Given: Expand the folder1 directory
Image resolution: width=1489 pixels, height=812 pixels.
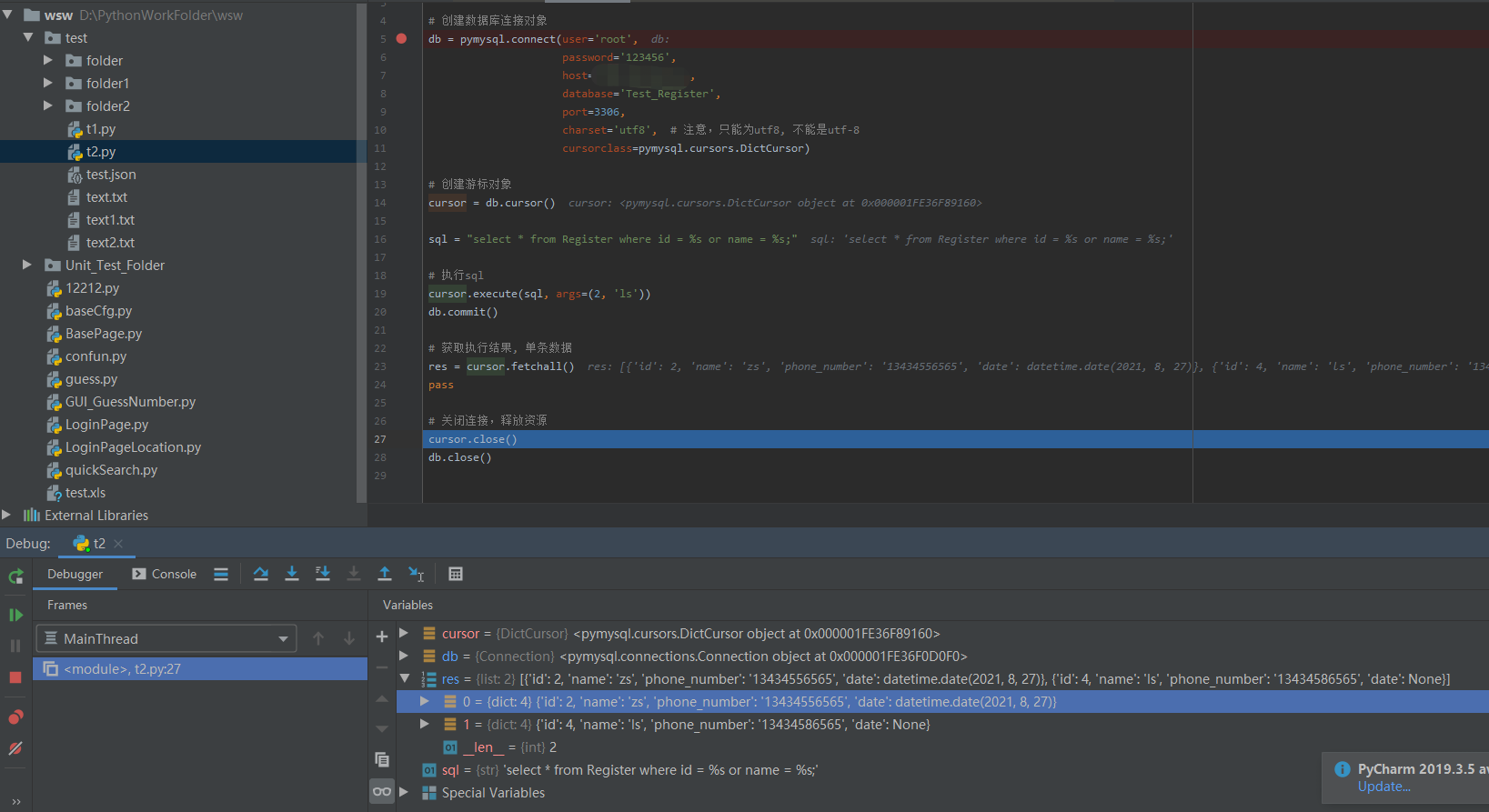Looking at the screenshot, I should coord(48,84).
